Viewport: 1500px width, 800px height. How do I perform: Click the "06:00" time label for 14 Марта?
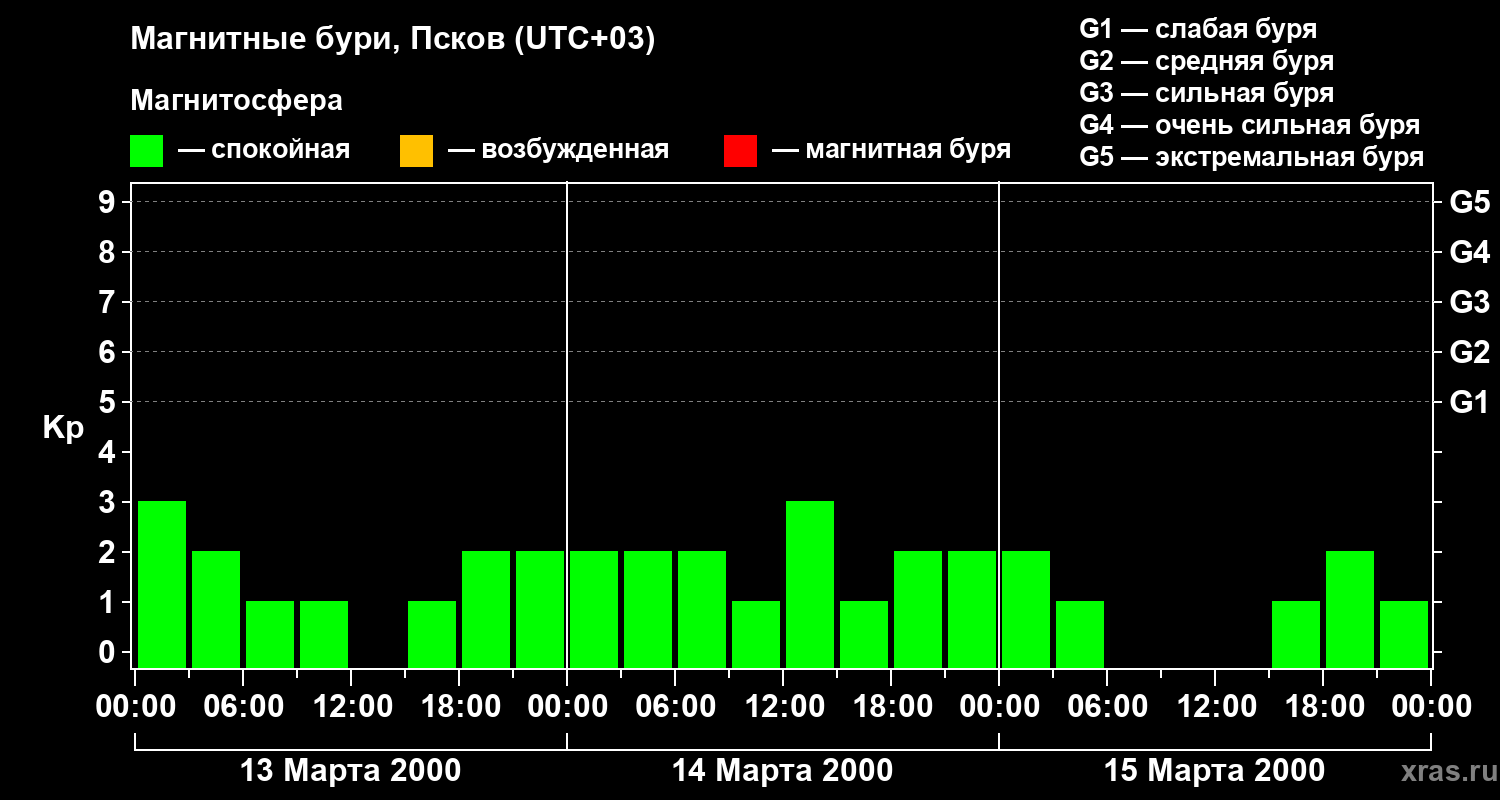click(x=675, y=707)
